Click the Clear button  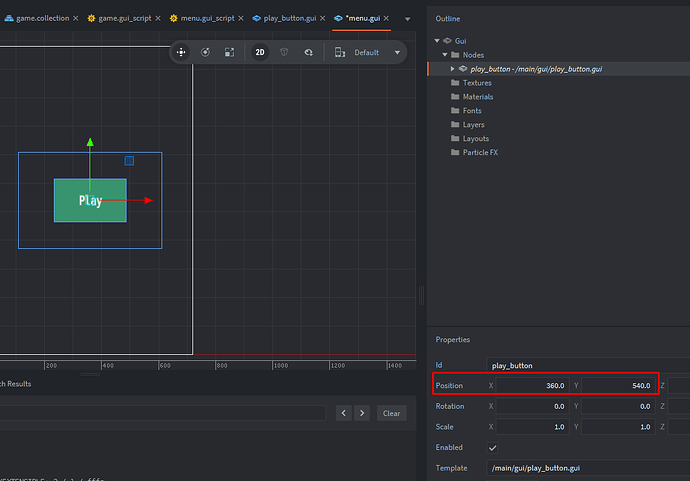[x=392, y=413]
